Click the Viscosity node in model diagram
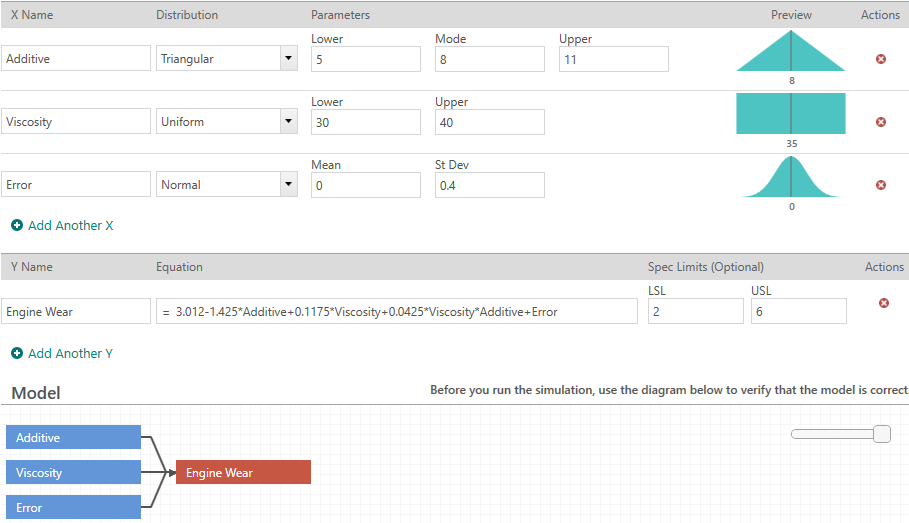The width and height of the screenshot is (909, 523). (x=73, y=473)
